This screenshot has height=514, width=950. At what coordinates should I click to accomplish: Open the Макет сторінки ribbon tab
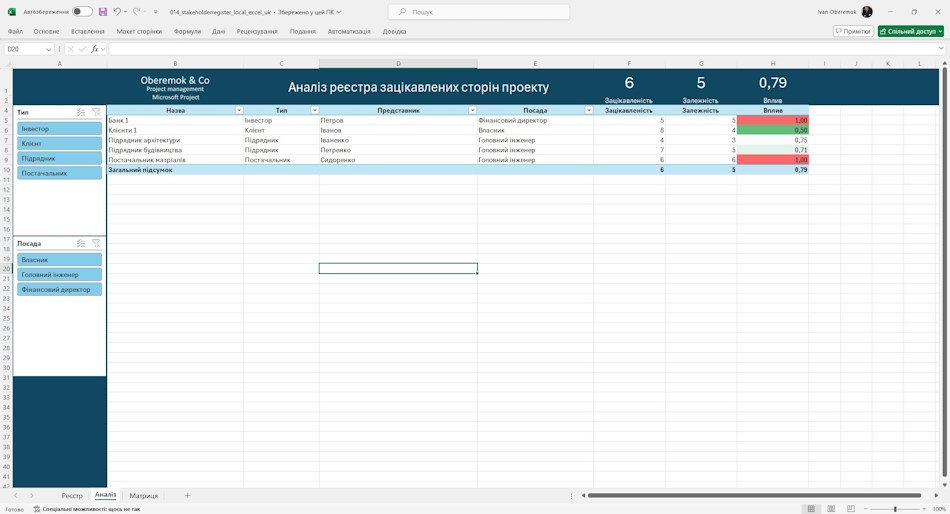click(x=139, y=32)
